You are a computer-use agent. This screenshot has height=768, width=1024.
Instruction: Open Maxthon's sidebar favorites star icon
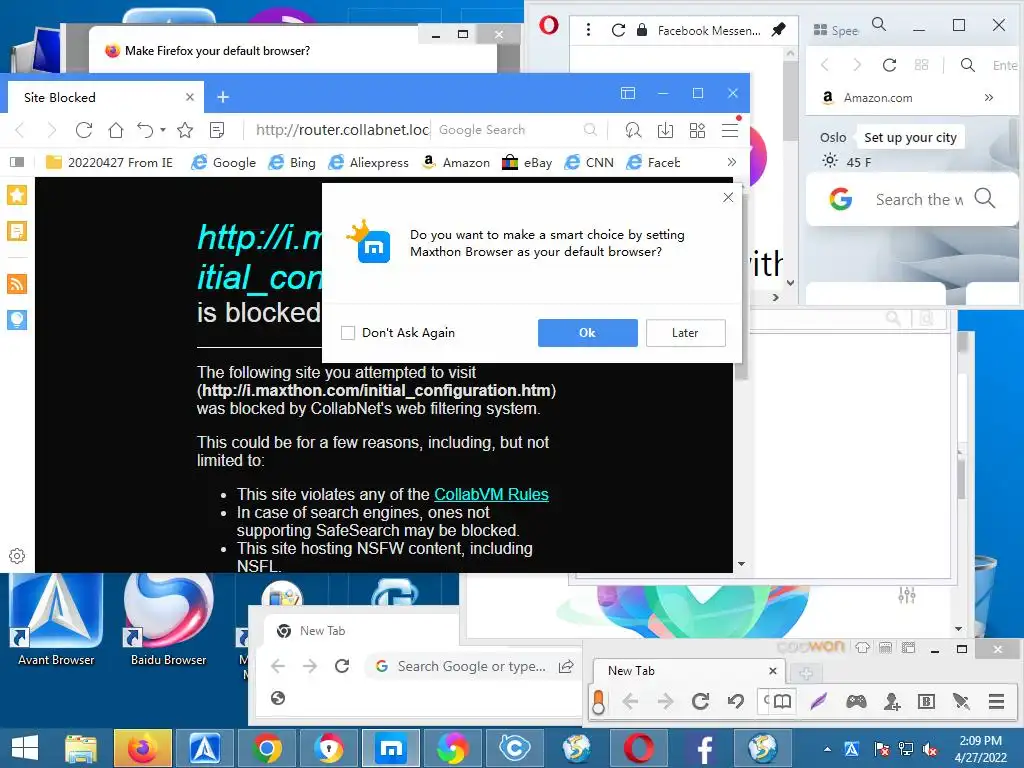pyautogui.click(x=17, y=195)
